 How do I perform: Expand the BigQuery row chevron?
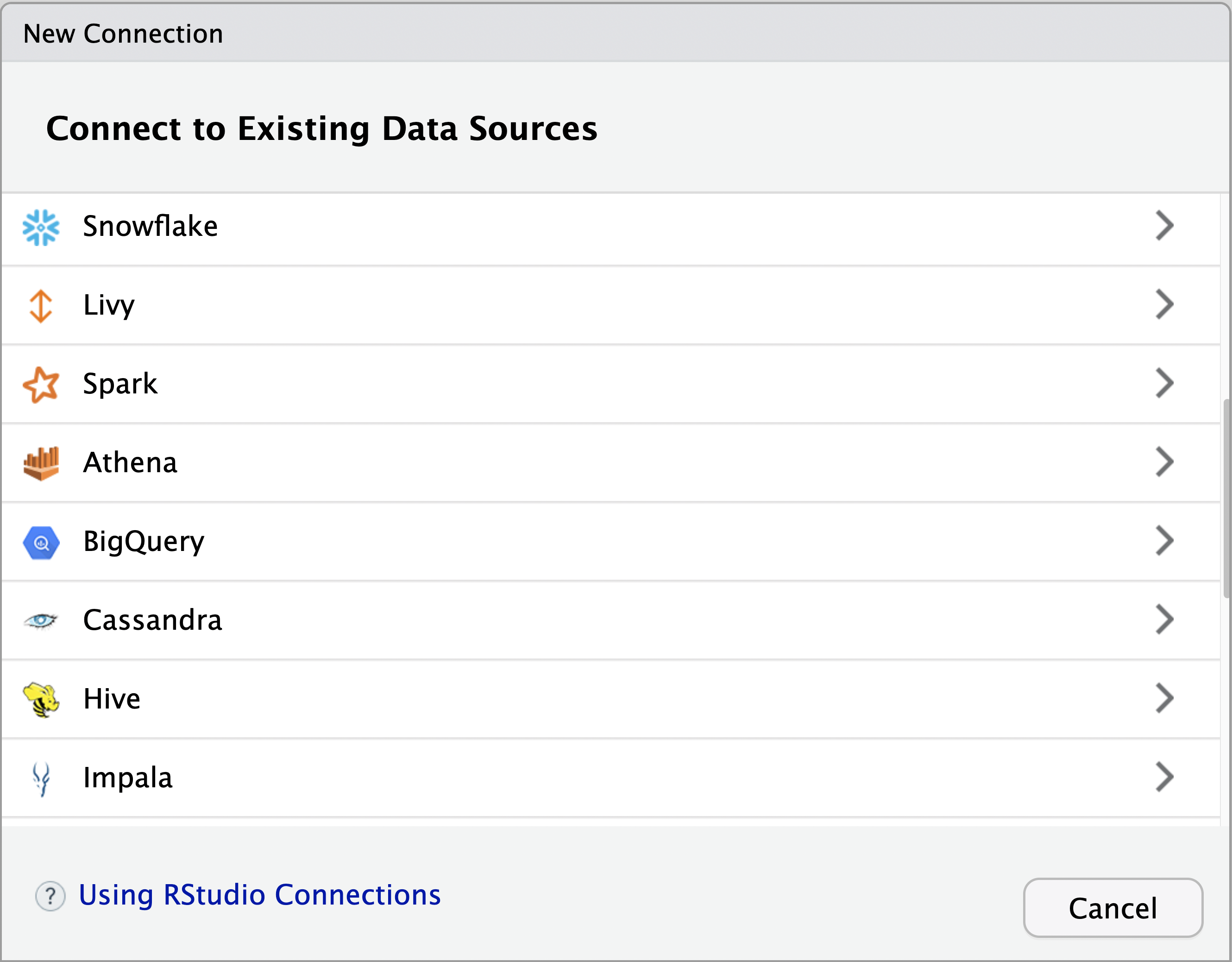pos(1164,540)
